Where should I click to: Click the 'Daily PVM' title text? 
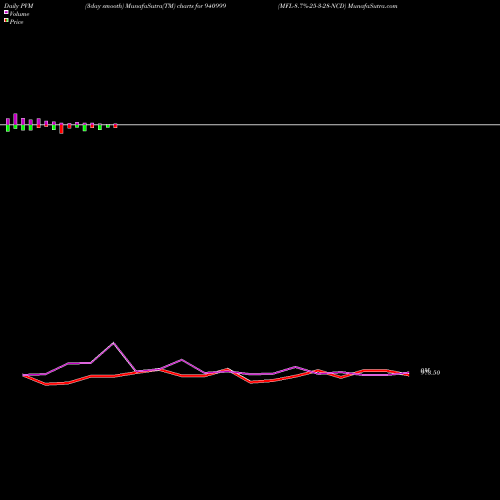tap(19, 6)
